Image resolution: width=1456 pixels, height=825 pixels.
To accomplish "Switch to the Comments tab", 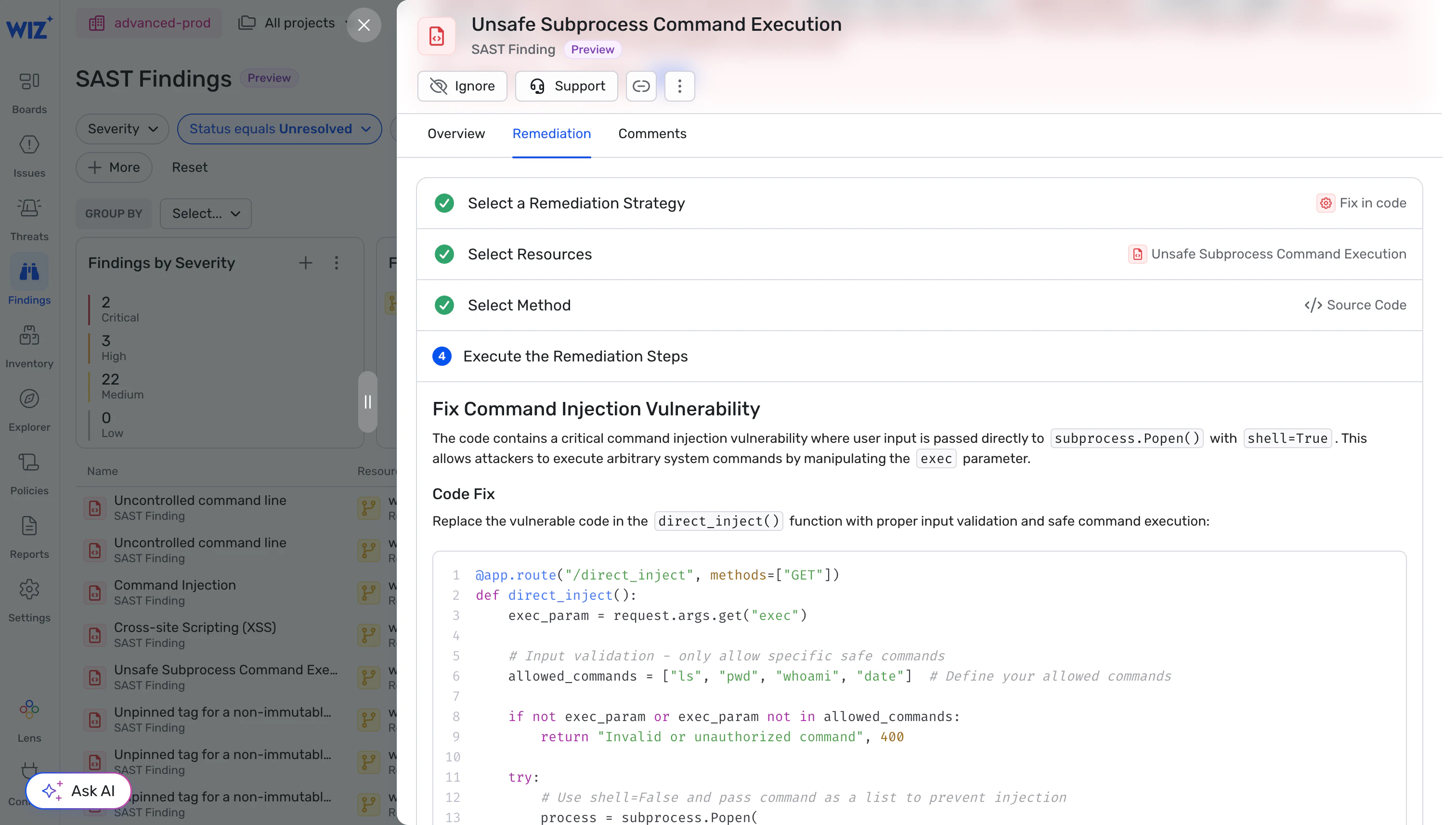I will click(x=652, y=134).
